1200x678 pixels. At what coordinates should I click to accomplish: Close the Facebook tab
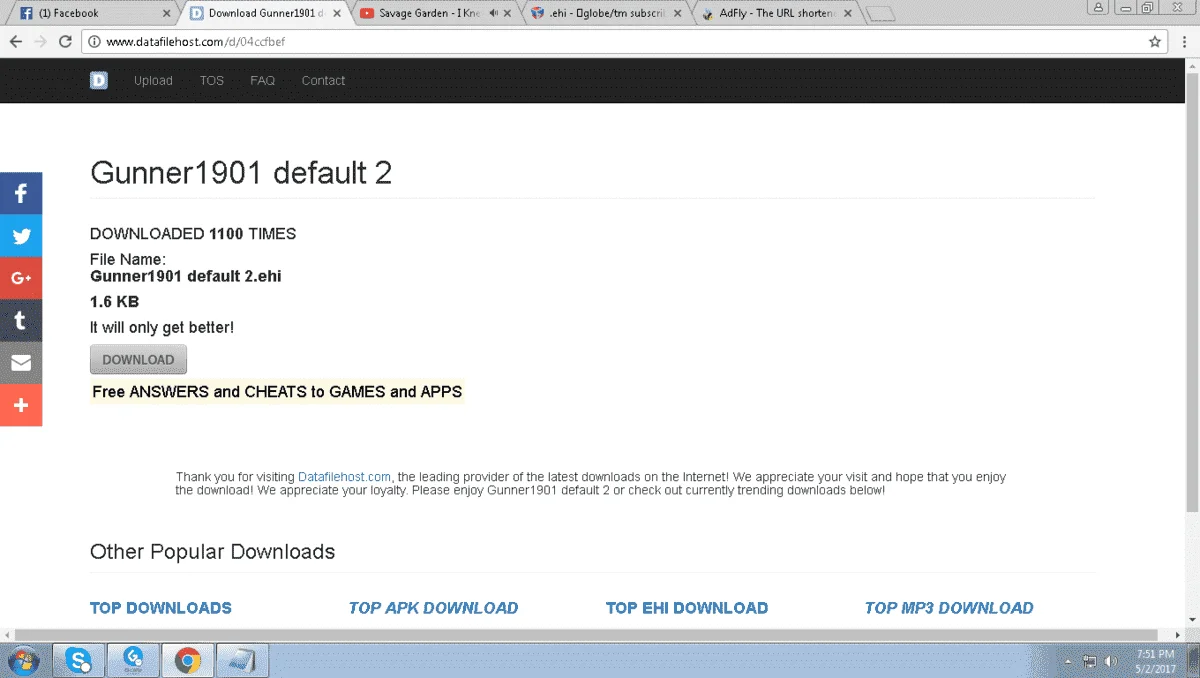pyautogui.click(x=166, y=13)
